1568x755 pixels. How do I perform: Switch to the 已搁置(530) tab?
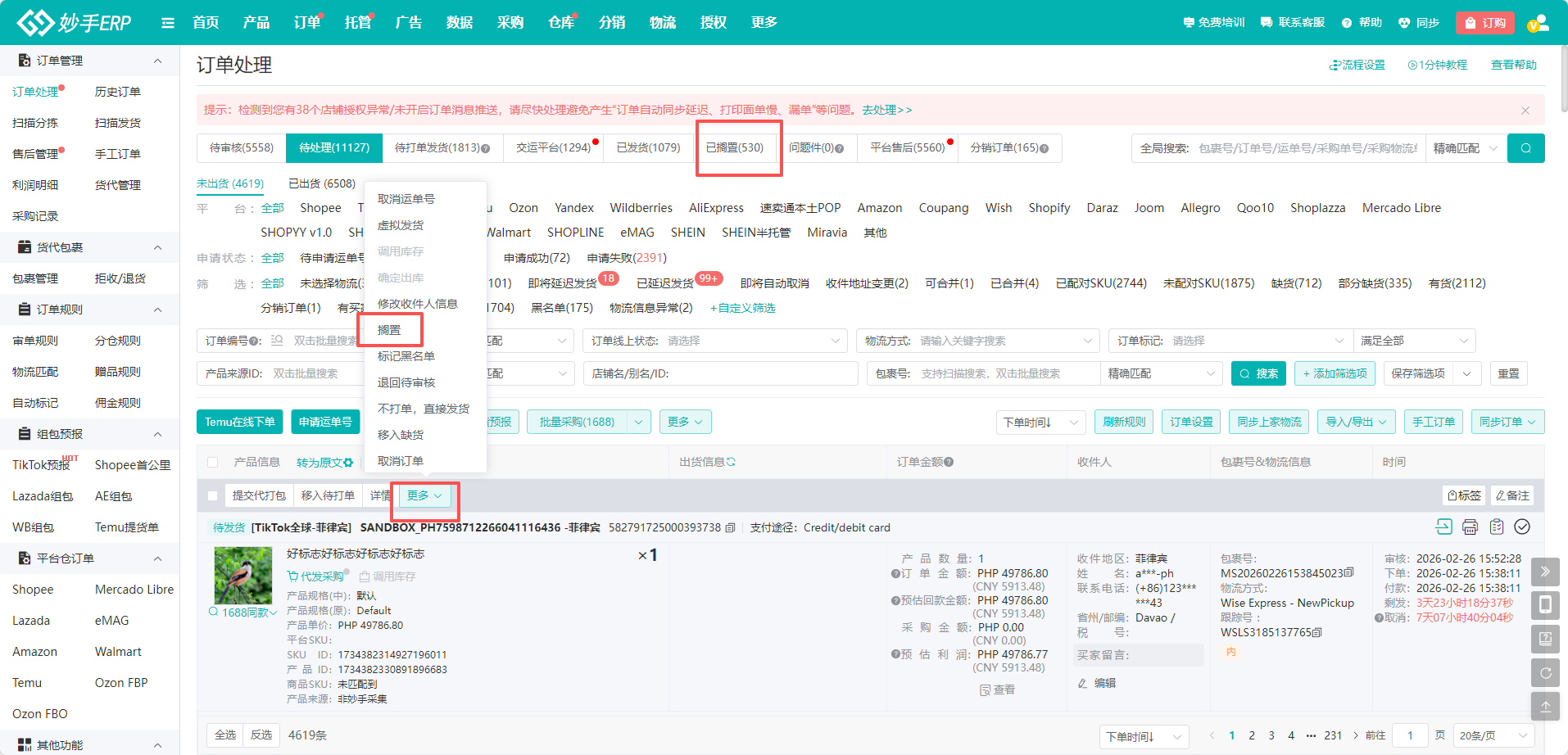(735, 148)
